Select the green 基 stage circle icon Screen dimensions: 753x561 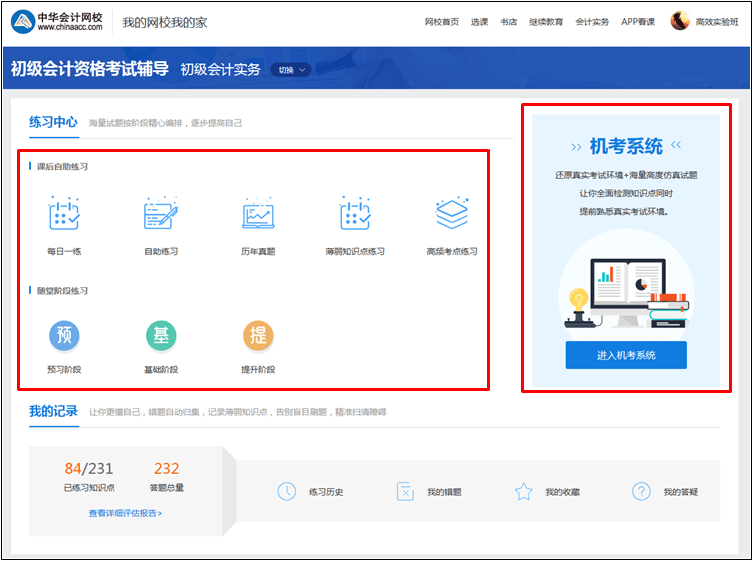(x=161, y=335)
